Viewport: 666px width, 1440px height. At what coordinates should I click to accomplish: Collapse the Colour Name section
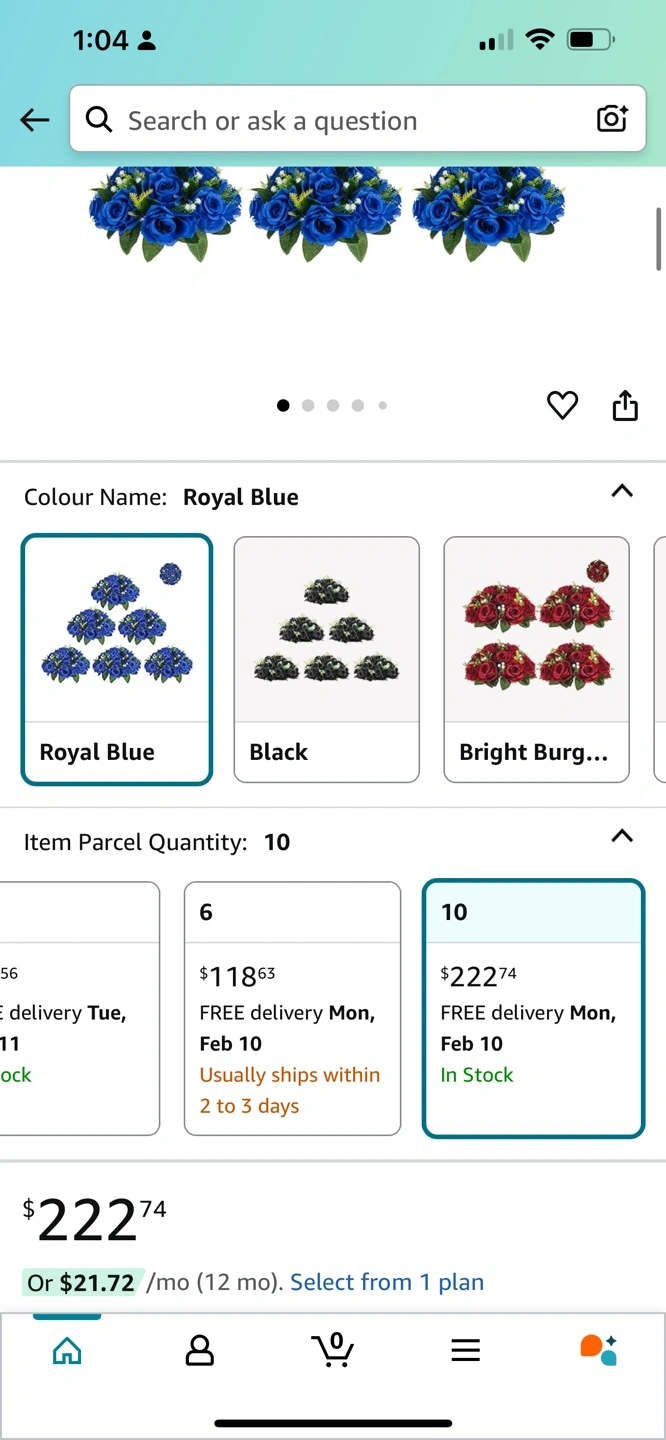pos(622,491)
